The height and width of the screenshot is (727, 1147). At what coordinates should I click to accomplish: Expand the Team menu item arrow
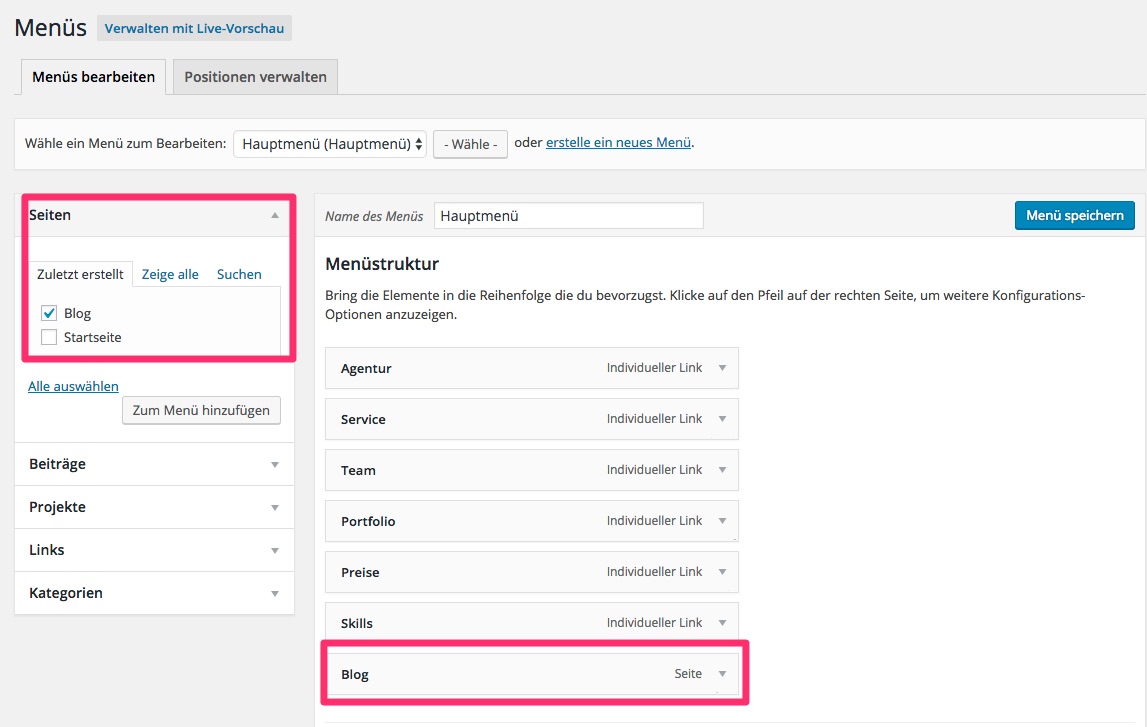click(722, 470)
